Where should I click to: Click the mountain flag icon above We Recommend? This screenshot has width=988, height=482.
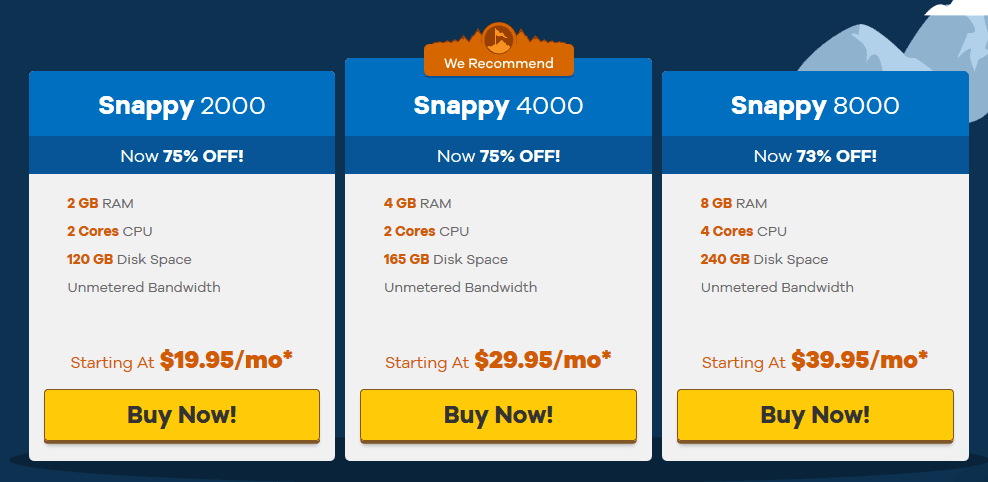(x=498, y=39)
